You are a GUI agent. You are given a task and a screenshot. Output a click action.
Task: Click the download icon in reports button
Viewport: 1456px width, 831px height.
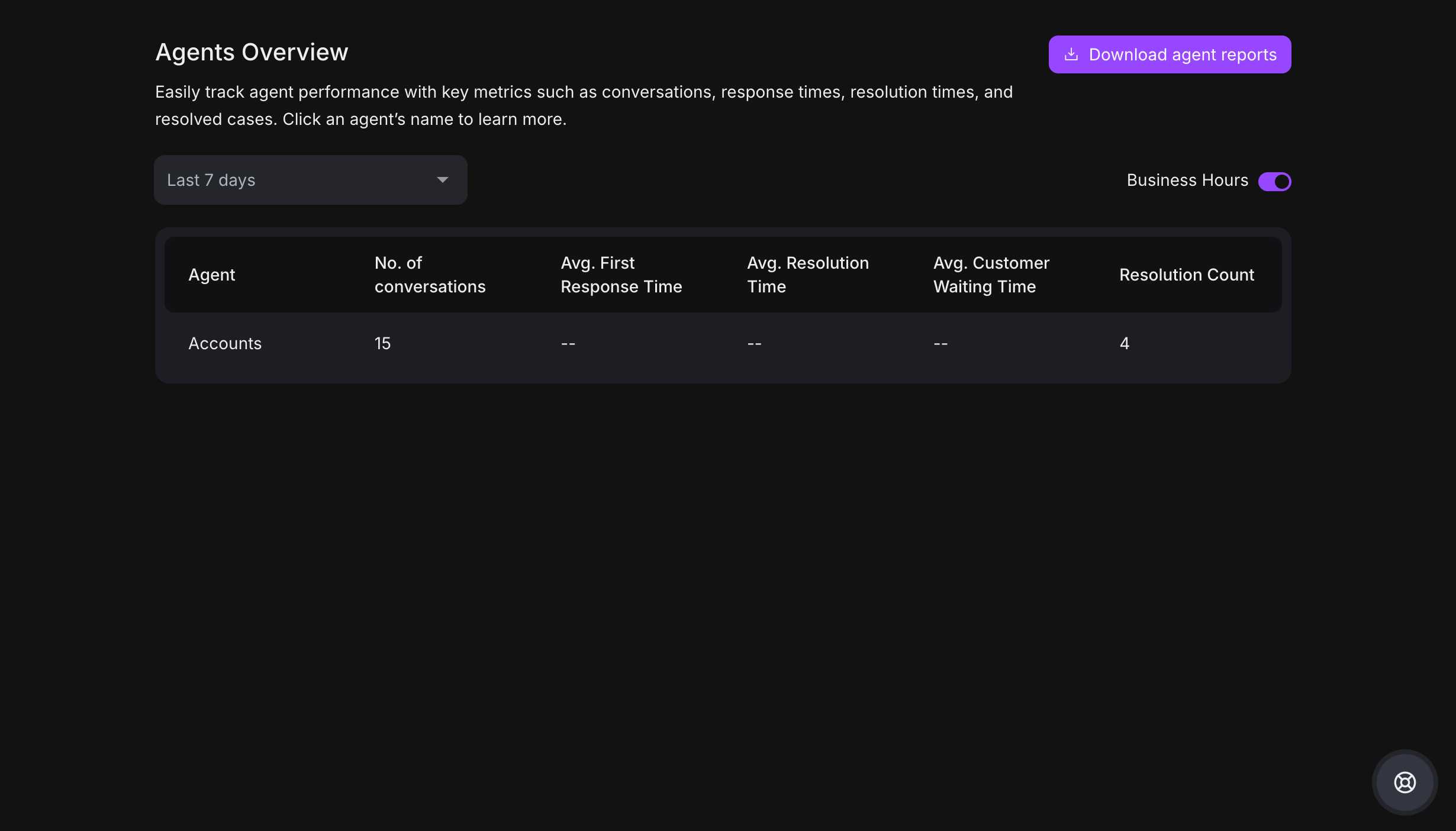click(1071, 54)
